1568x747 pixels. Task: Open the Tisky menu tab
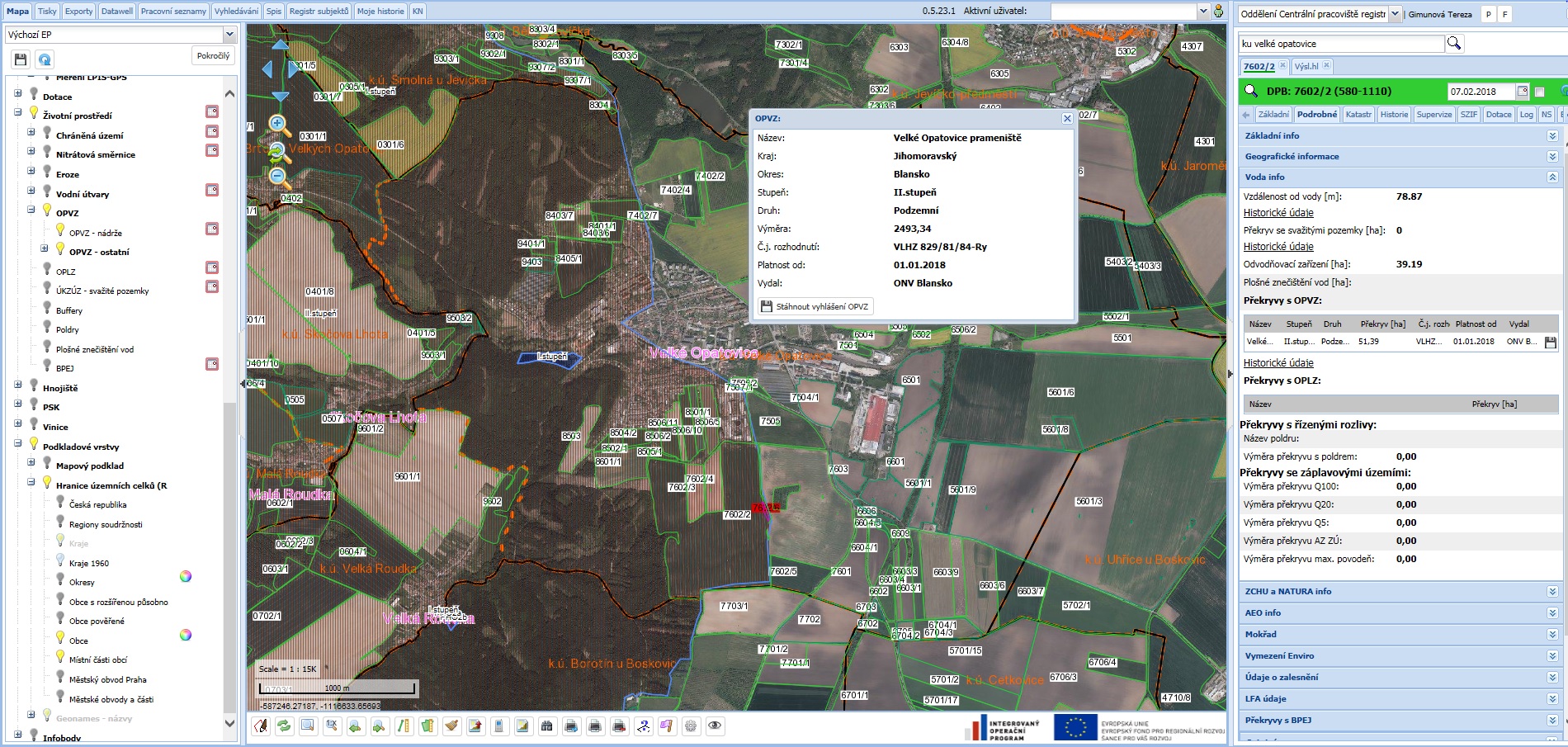coord(48,11)
